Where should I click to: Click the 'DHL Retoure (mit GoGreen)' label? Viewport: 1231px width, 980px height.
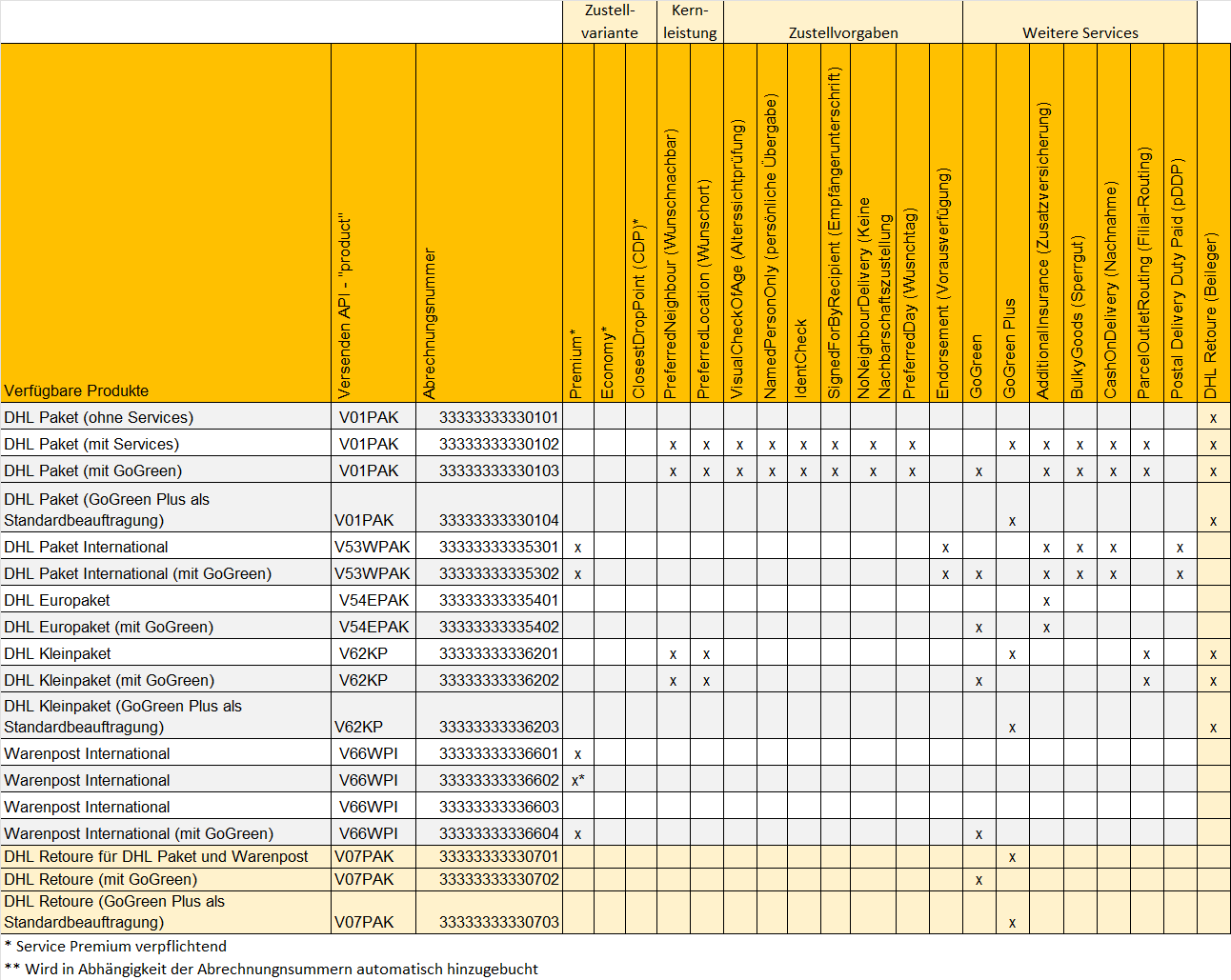point(100,879)
